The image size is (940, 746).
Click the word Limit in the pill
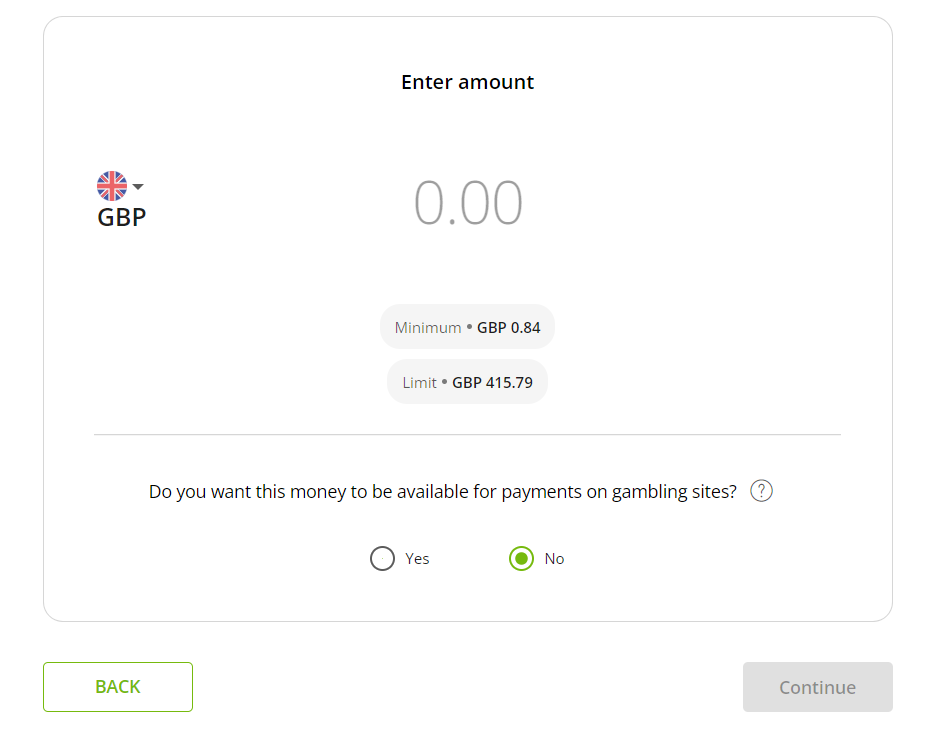tap(420, 383)
